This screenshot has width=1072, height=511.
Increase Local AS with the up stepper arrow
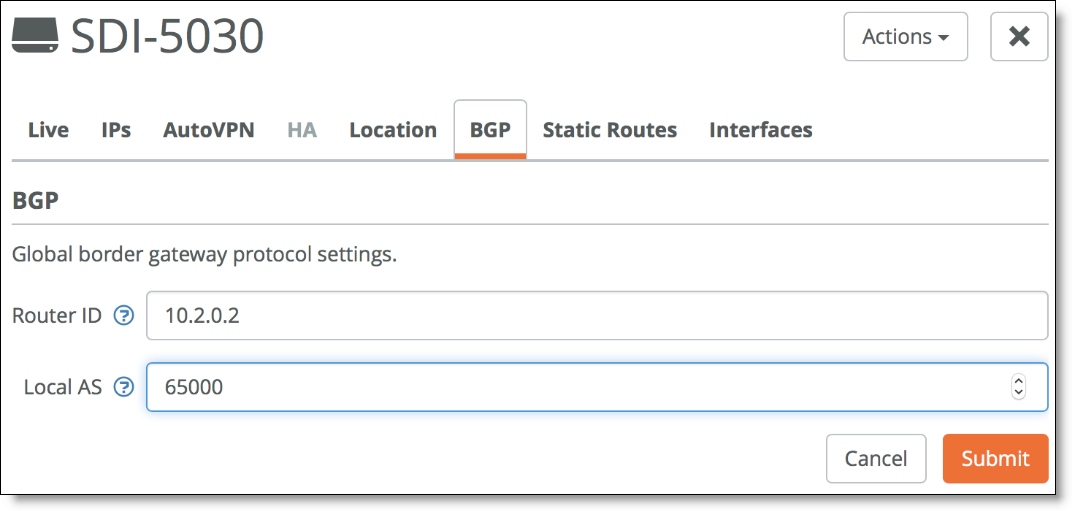click(x=1018, y=380)
